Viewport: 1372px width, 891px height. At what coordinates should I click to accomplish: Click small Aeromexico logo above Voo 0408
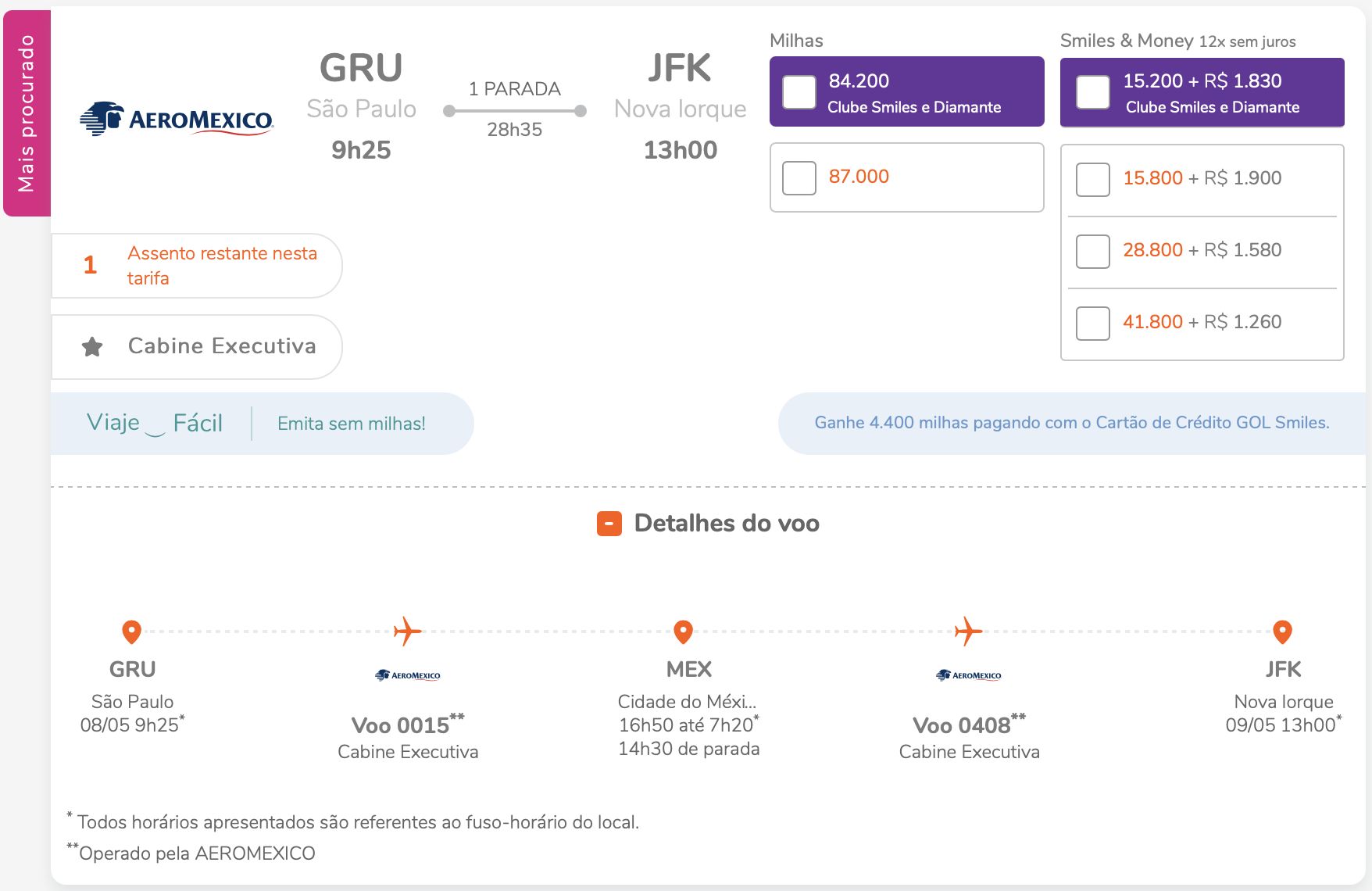tap(969, 675)
